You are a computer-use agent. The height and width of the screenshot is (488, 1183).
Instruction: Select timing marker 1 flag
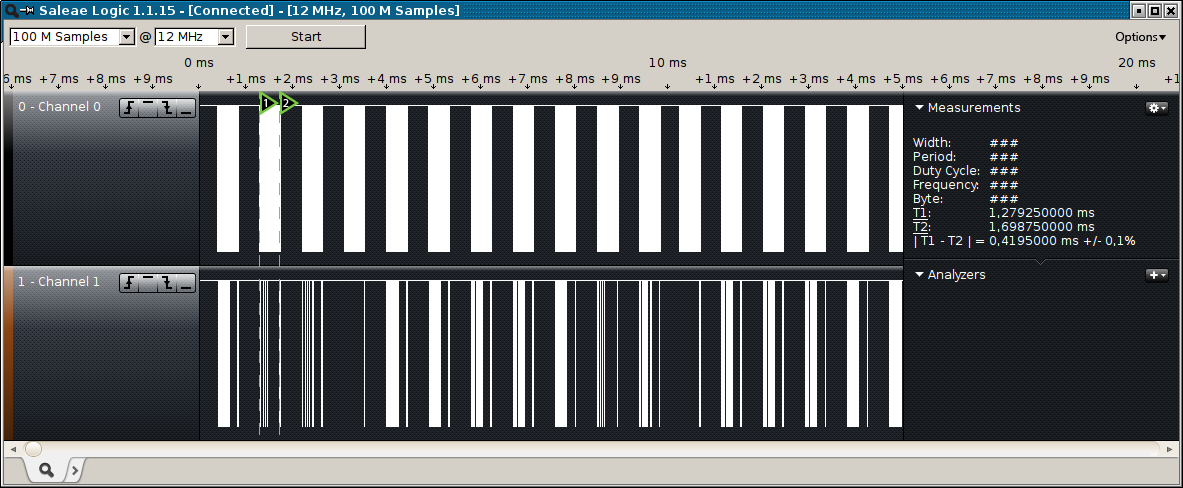267,103
